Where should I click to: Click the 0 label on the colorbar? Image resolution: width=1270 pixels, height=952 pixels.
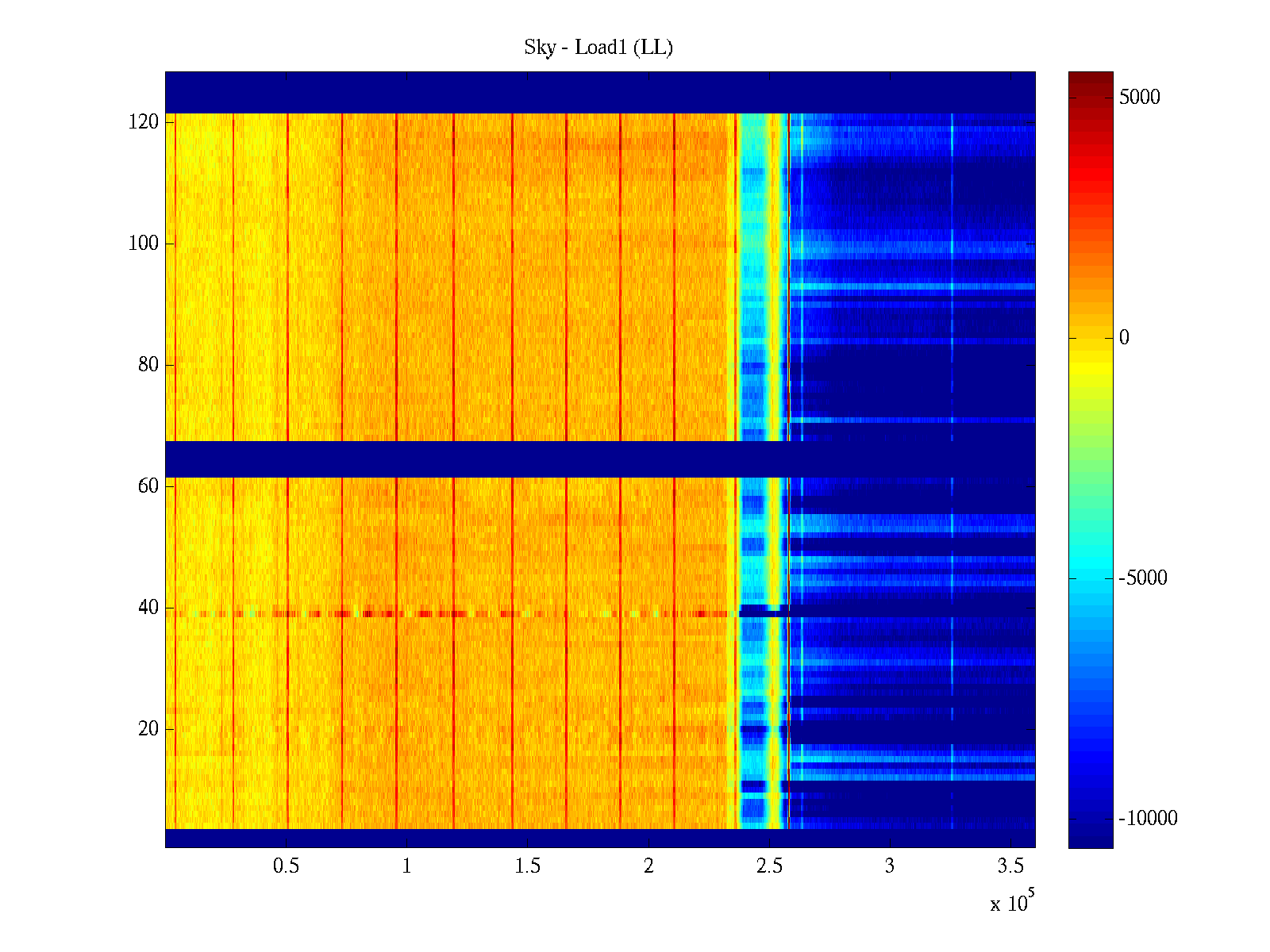click(1123, 338)
